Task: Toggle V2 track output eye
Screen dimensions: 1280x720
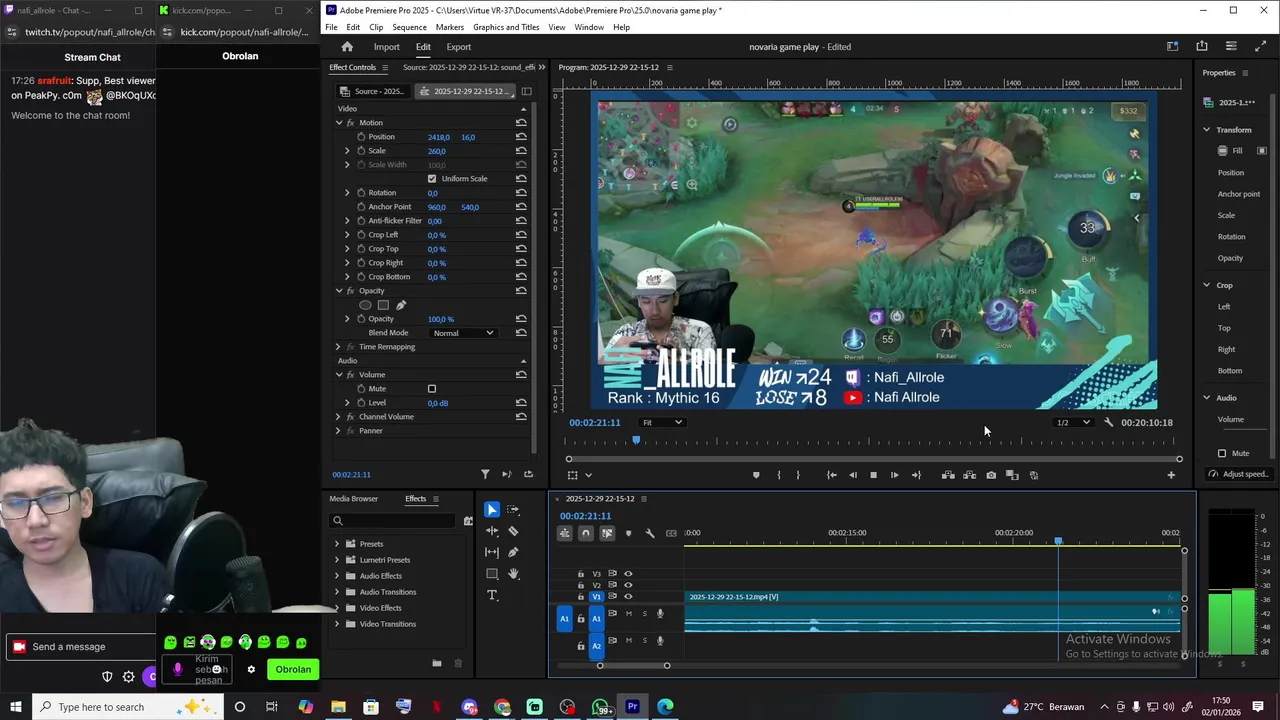Action: coord(628,585)
